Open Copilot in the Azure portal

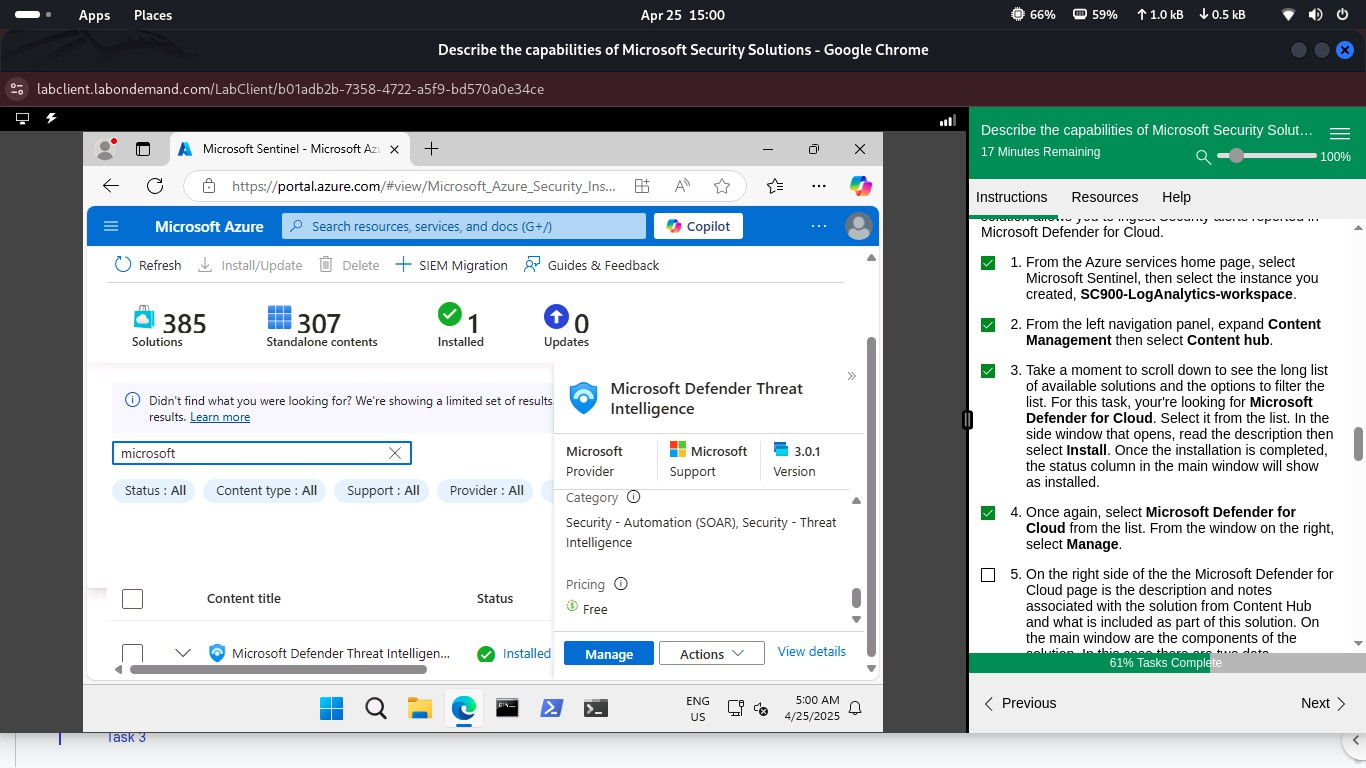697,226
